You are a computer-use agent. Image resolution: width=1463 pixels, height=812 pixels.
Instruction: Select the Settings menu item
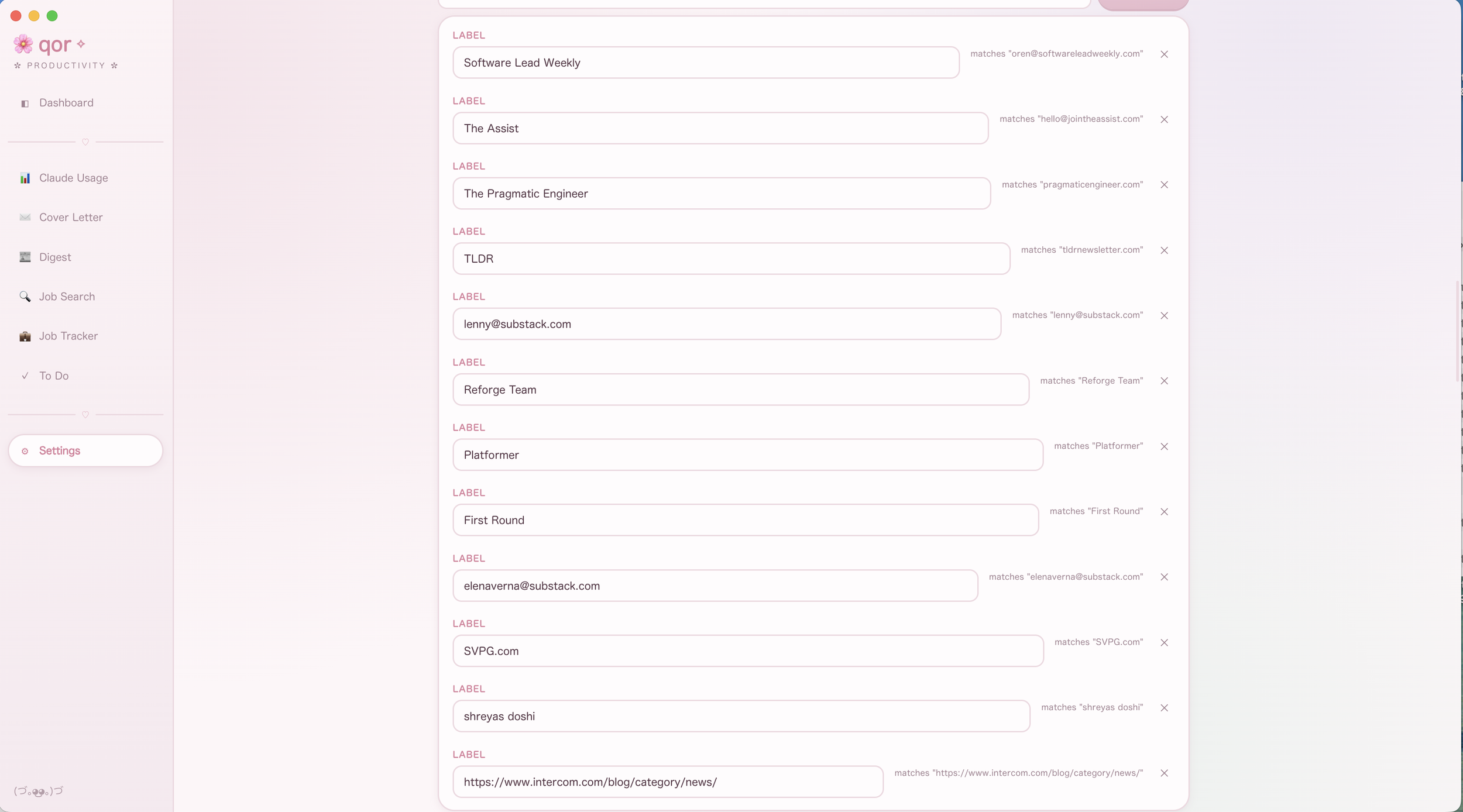85,450
